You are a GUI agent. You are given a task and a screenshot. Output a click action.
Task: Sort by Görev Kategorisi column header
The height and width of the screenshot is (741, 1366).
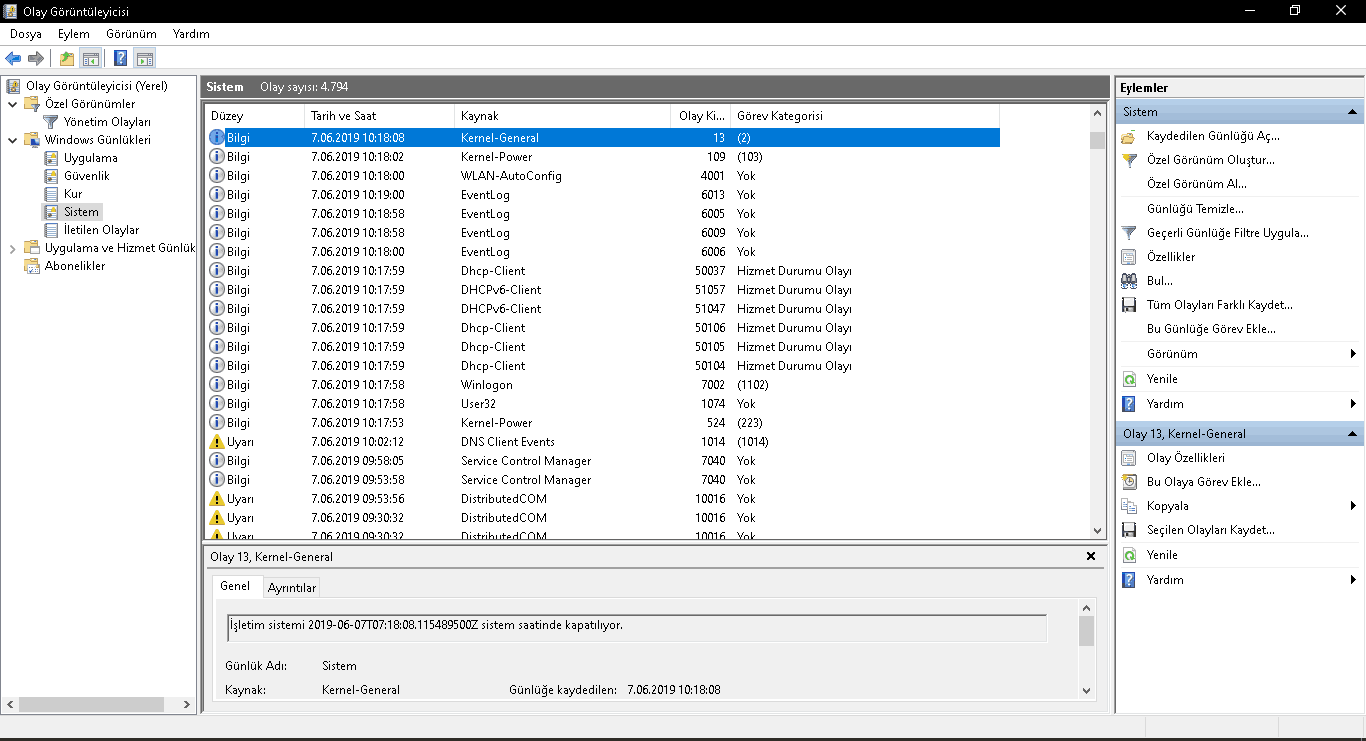[x=865, y=116]
